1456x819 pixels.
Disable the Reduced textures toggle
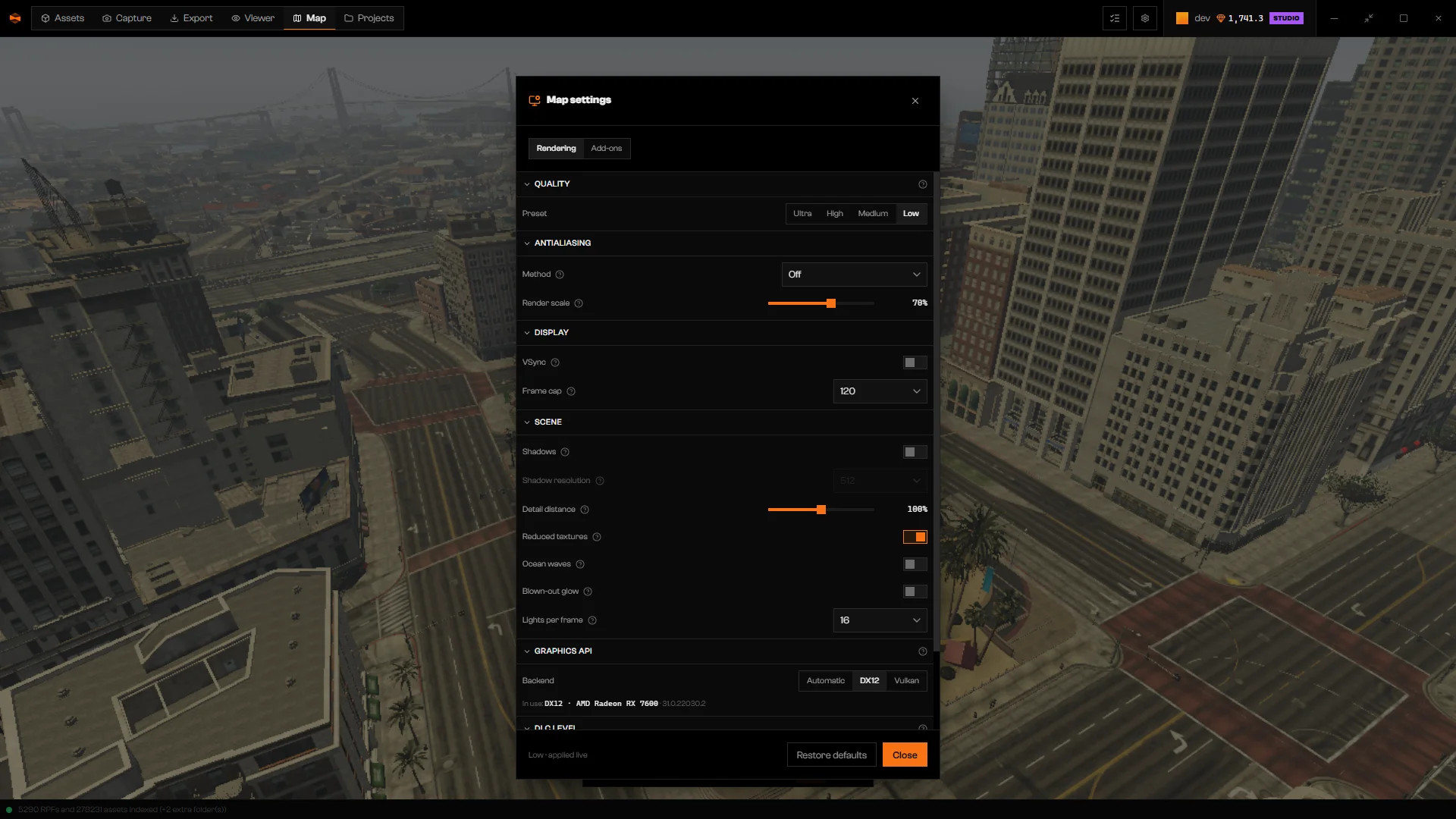[915, 537]
